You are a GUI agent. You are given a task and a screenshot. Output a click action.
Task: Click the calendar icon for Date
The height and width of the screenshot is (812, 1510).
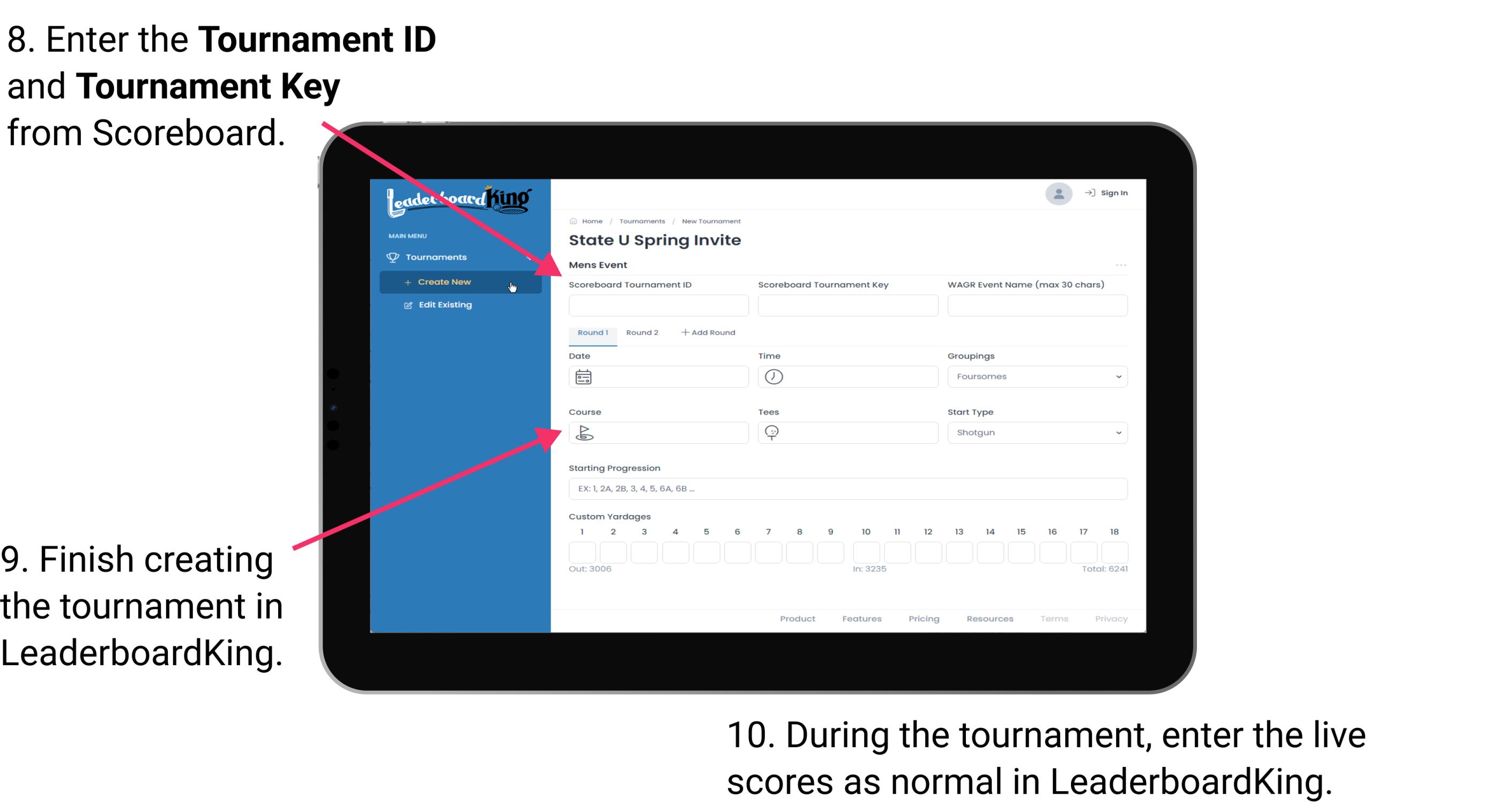[585, 377]
